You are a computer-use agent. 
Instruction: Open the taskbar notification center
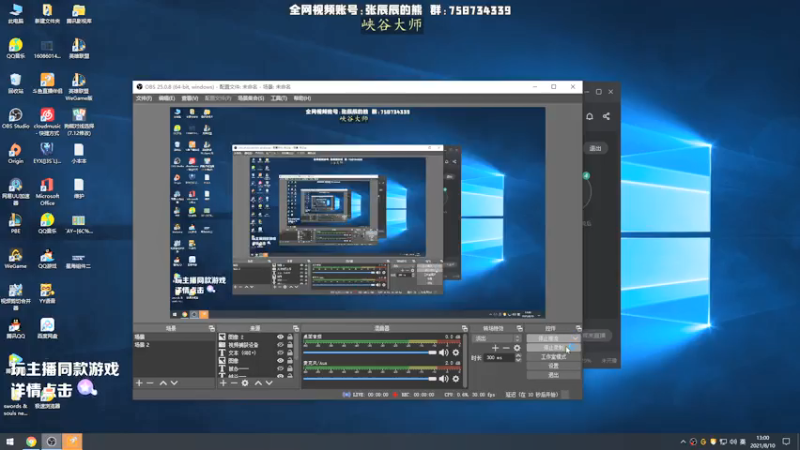[x=786, y=442]
